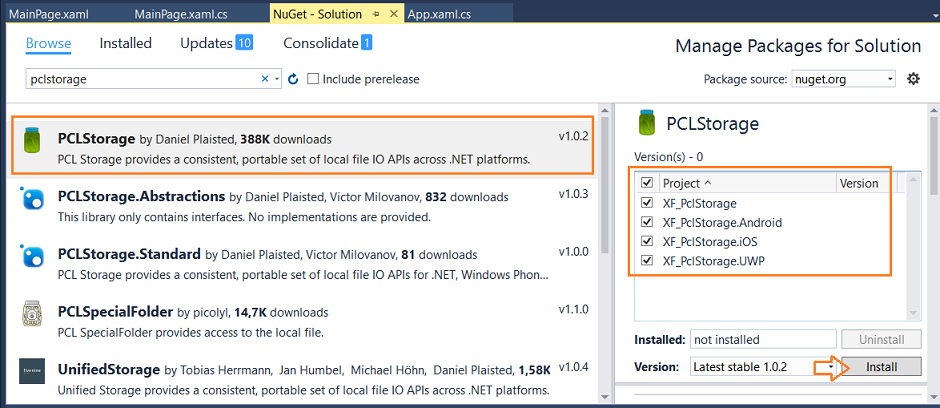Click the v1.0.3 version label

click(574, 195)
